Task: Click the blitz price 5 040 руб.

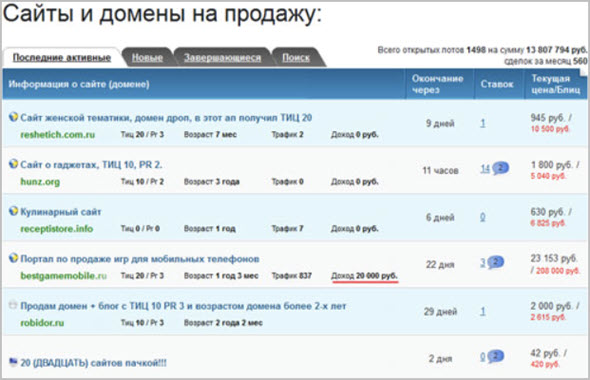Action: pos(548,176)
